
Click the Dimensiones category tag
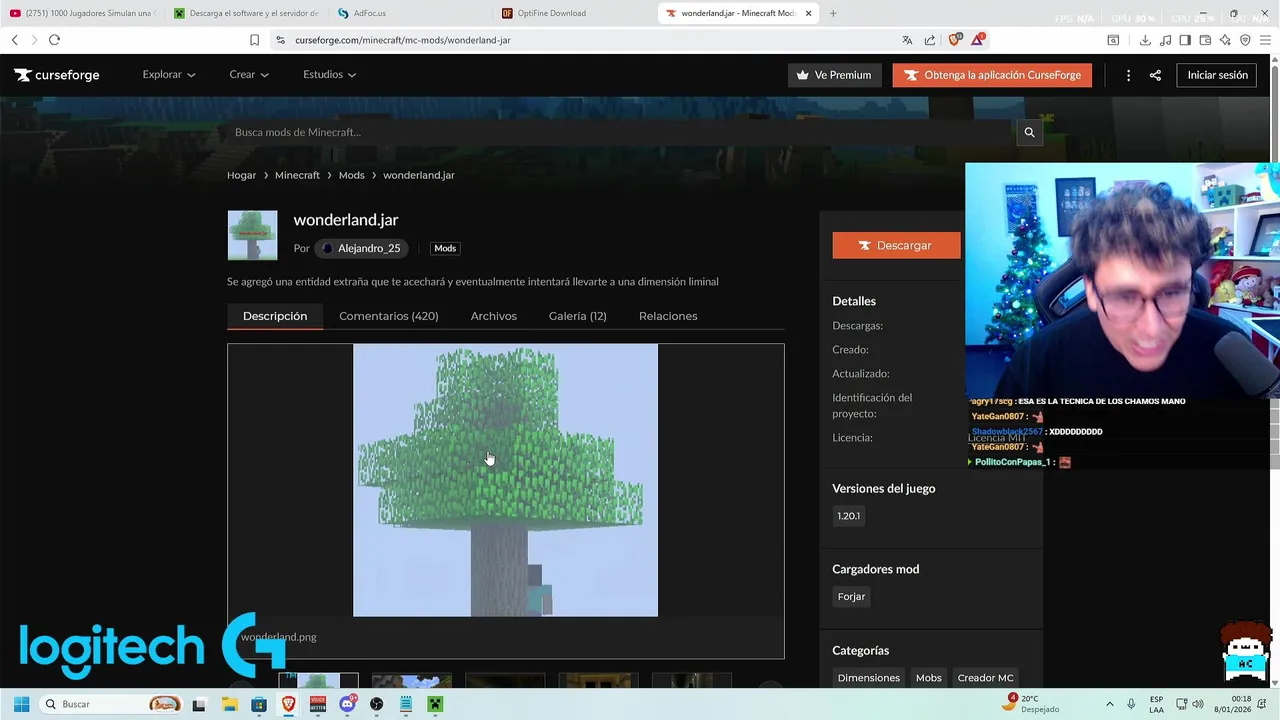[868, 678]
